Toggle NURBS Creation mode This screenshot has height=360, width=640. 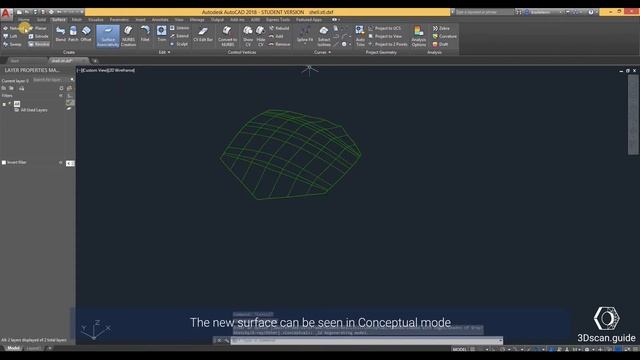point(128,36)
